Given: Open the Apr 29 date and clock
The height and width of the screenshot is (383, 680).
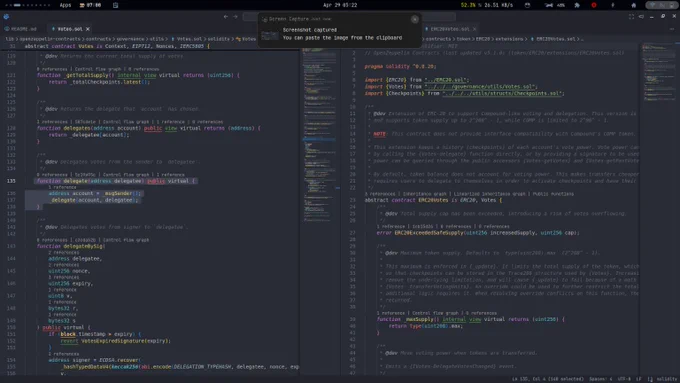Looking at the screenshot, I should tap(340, 5).
